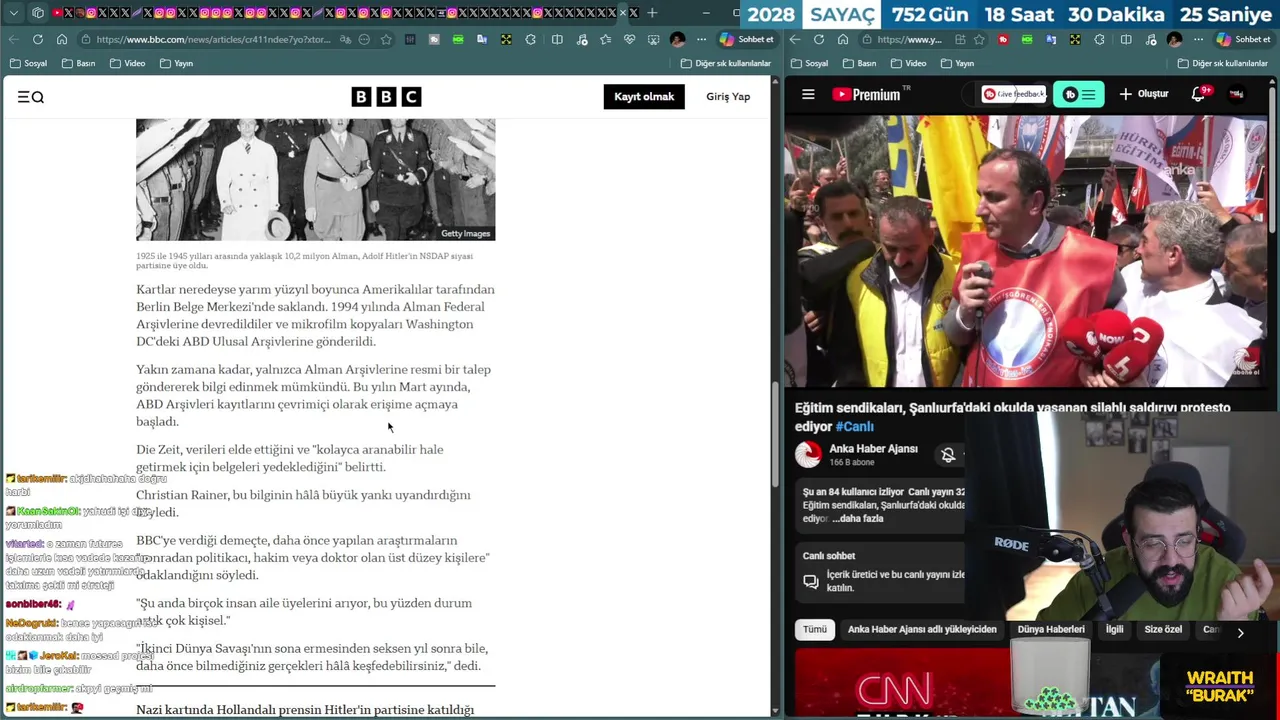Open Diğer sık kullanılanlar in YouTube window
The width and height of the screenshot is (1280, 720).
coord(1223,63)
